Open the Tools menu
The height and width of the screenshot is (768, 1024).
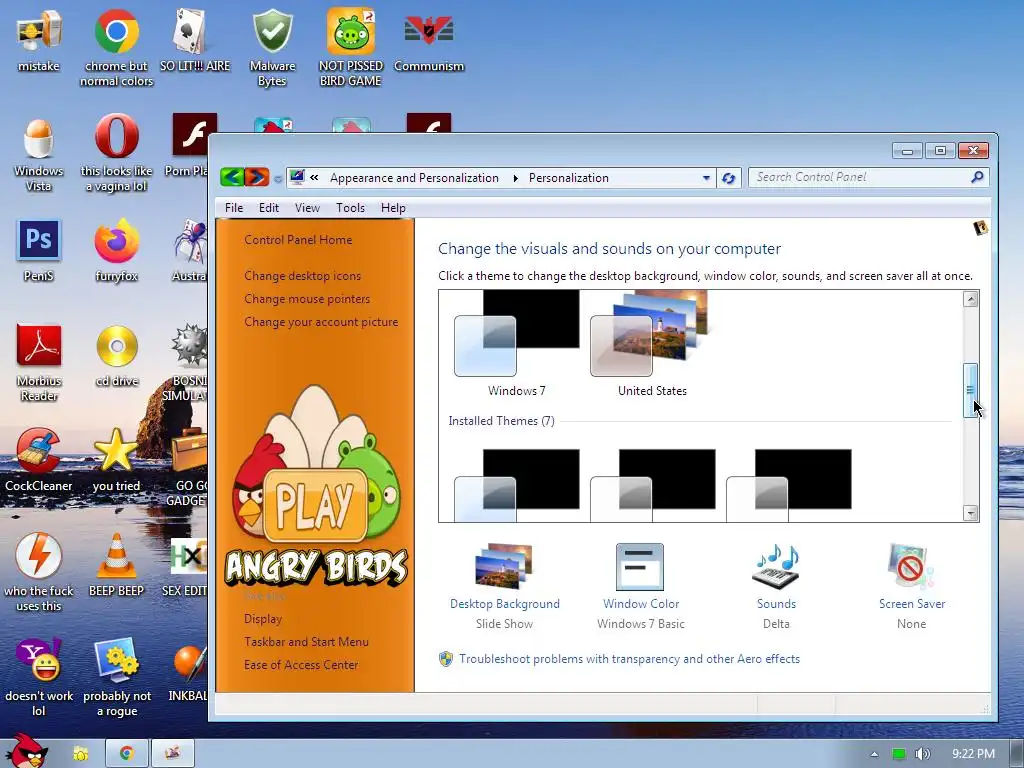pyautogui.click(x=350, y=208)
